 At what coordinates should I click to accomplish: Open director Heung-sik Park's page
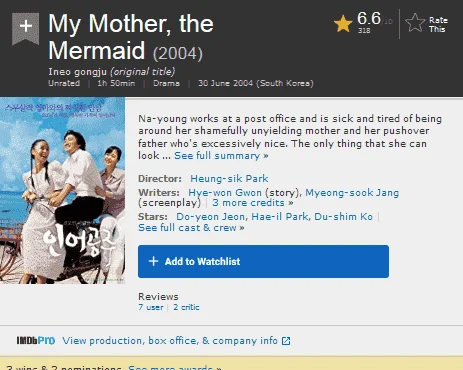coord(229,178)
